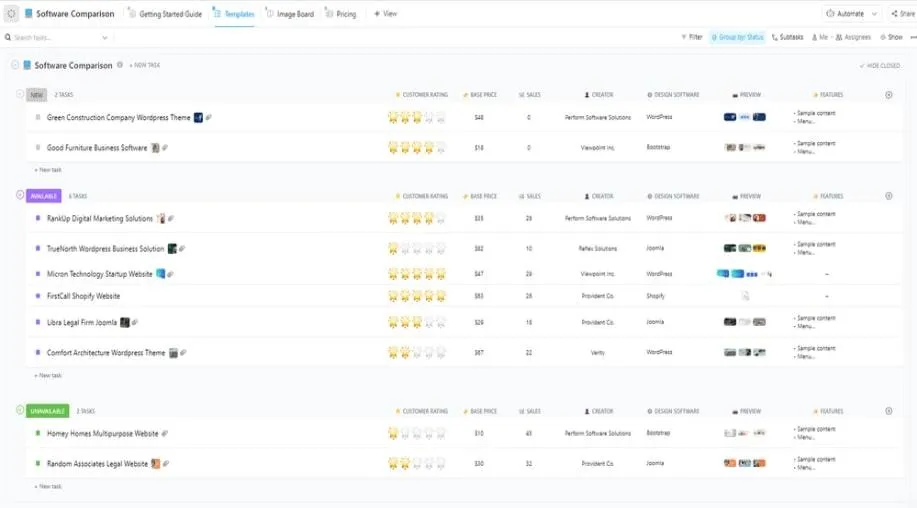Screen dimensions: 917x508
Task: Sort by Customer Rating column in NEW group
Action: pos(422,95)
